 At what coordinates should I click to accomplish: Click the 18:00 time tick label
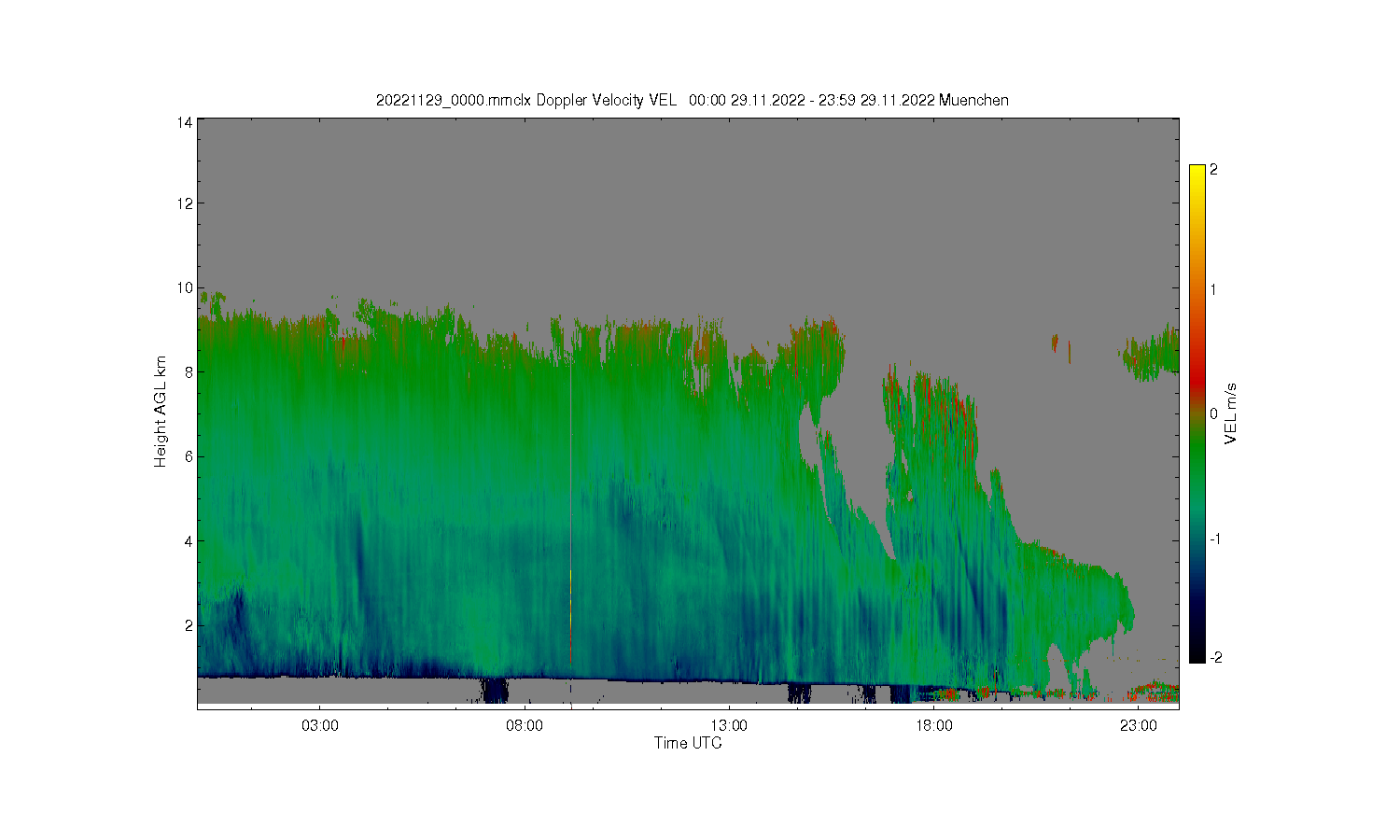pos(933,725)
